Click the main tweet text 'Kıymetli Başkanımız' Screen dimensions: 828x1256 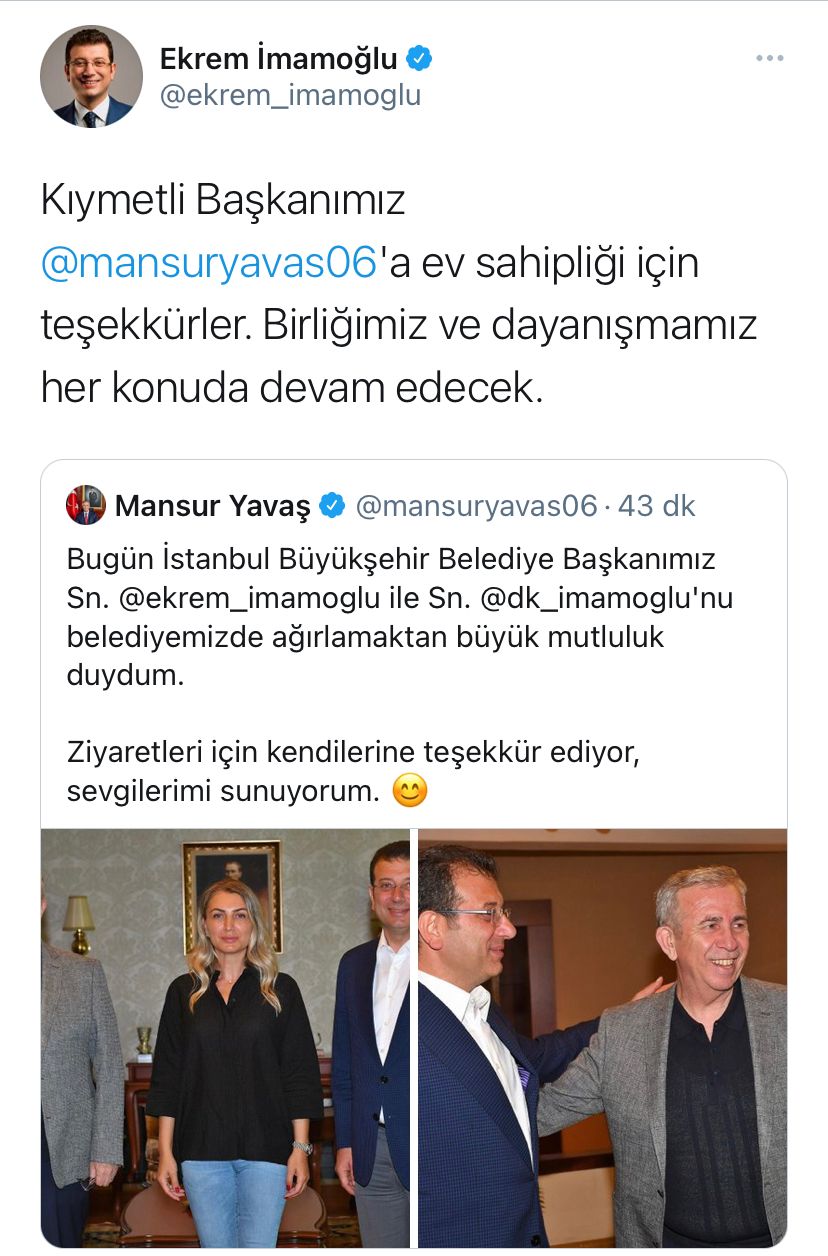coord(222,201)
